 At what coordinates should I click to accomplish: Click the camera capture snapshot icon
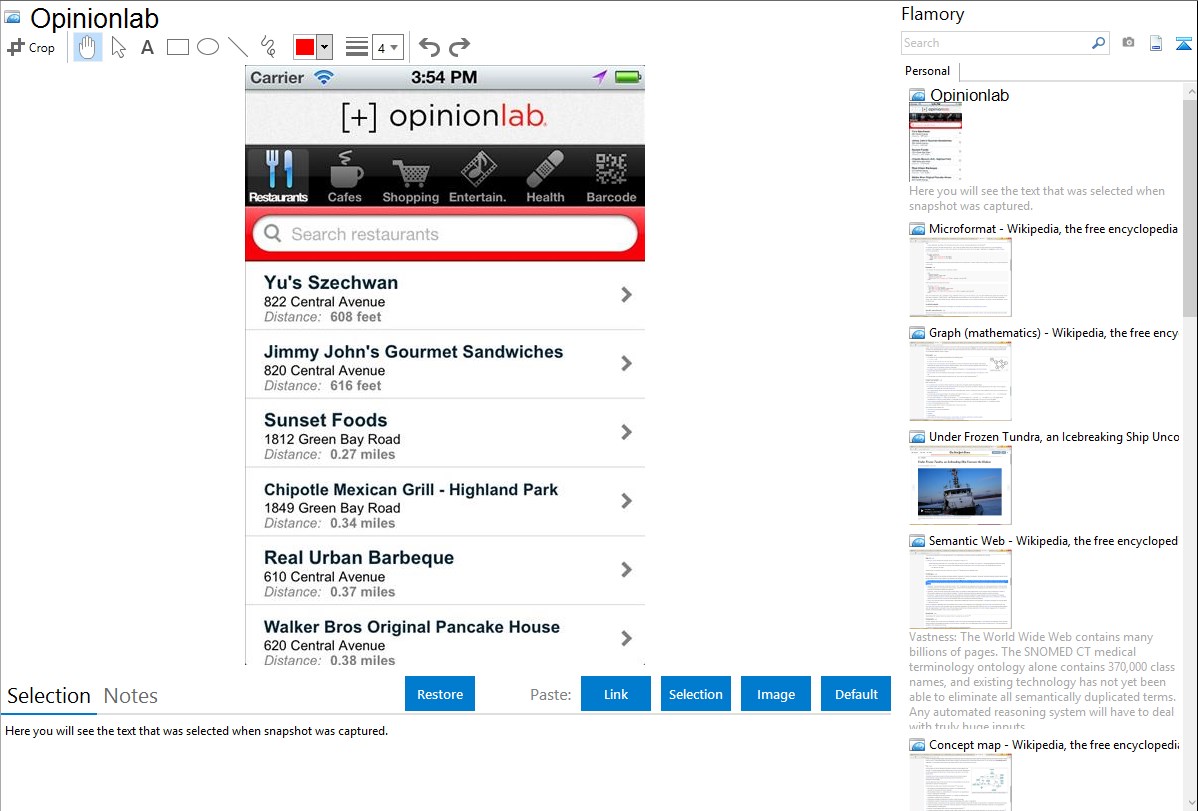1128,43
